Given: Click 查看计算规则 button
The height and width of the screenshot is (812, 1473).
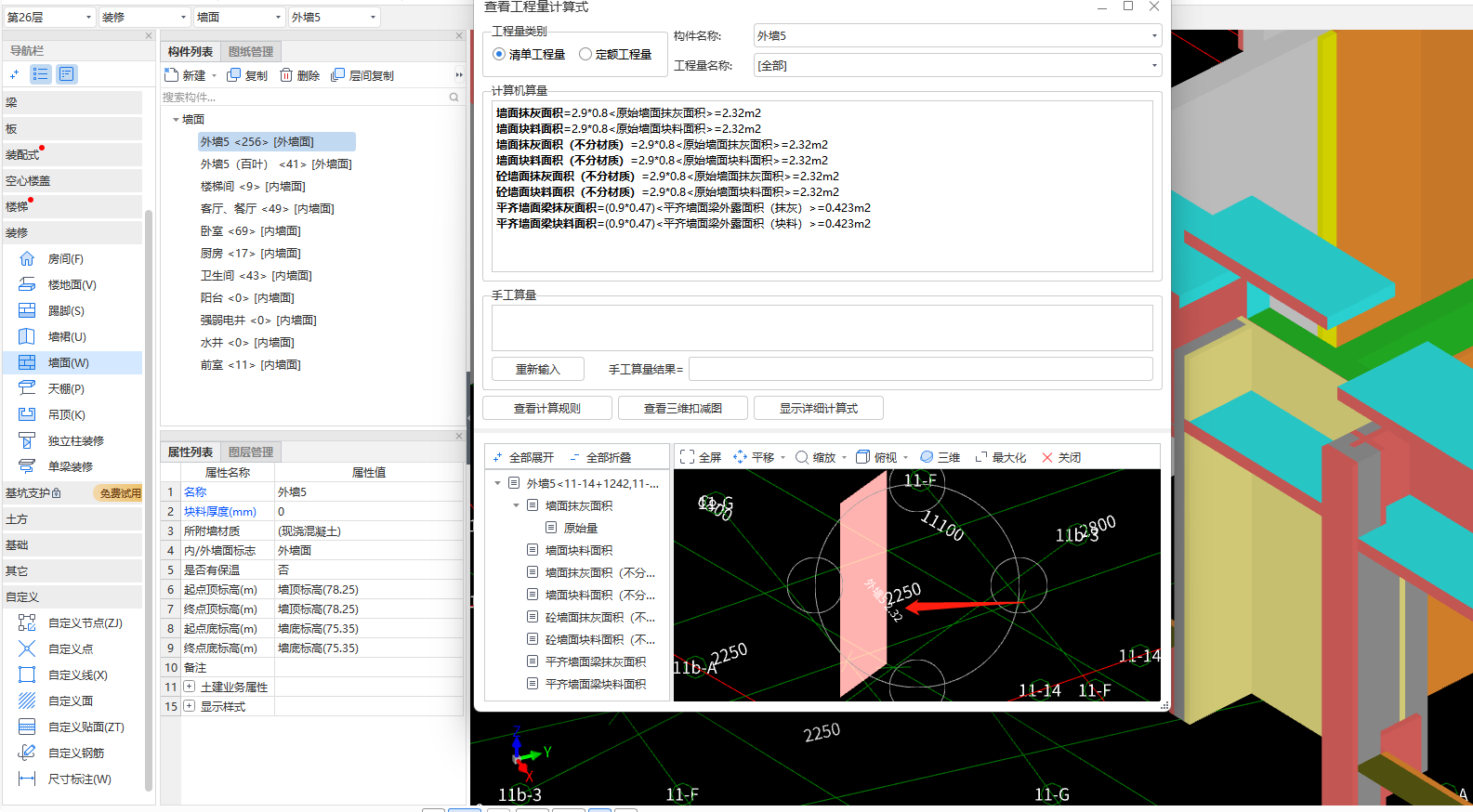Looking at the screenshot, I should 547,408.
